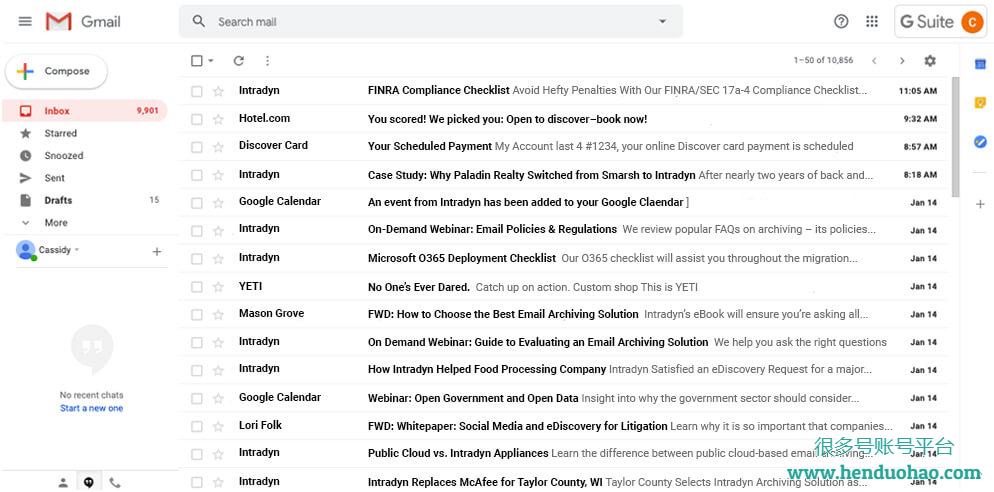This screenshot has height=492, width=994.
Task: Star the Discover Card email
Action: click(218, 147)
